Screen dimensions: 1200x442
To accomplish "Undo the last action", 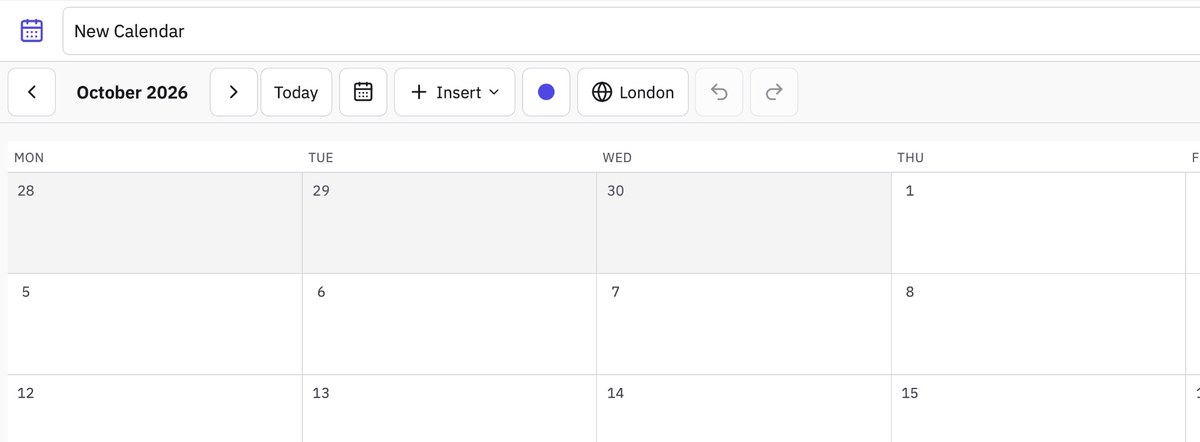I will click(x=719, y=92).
